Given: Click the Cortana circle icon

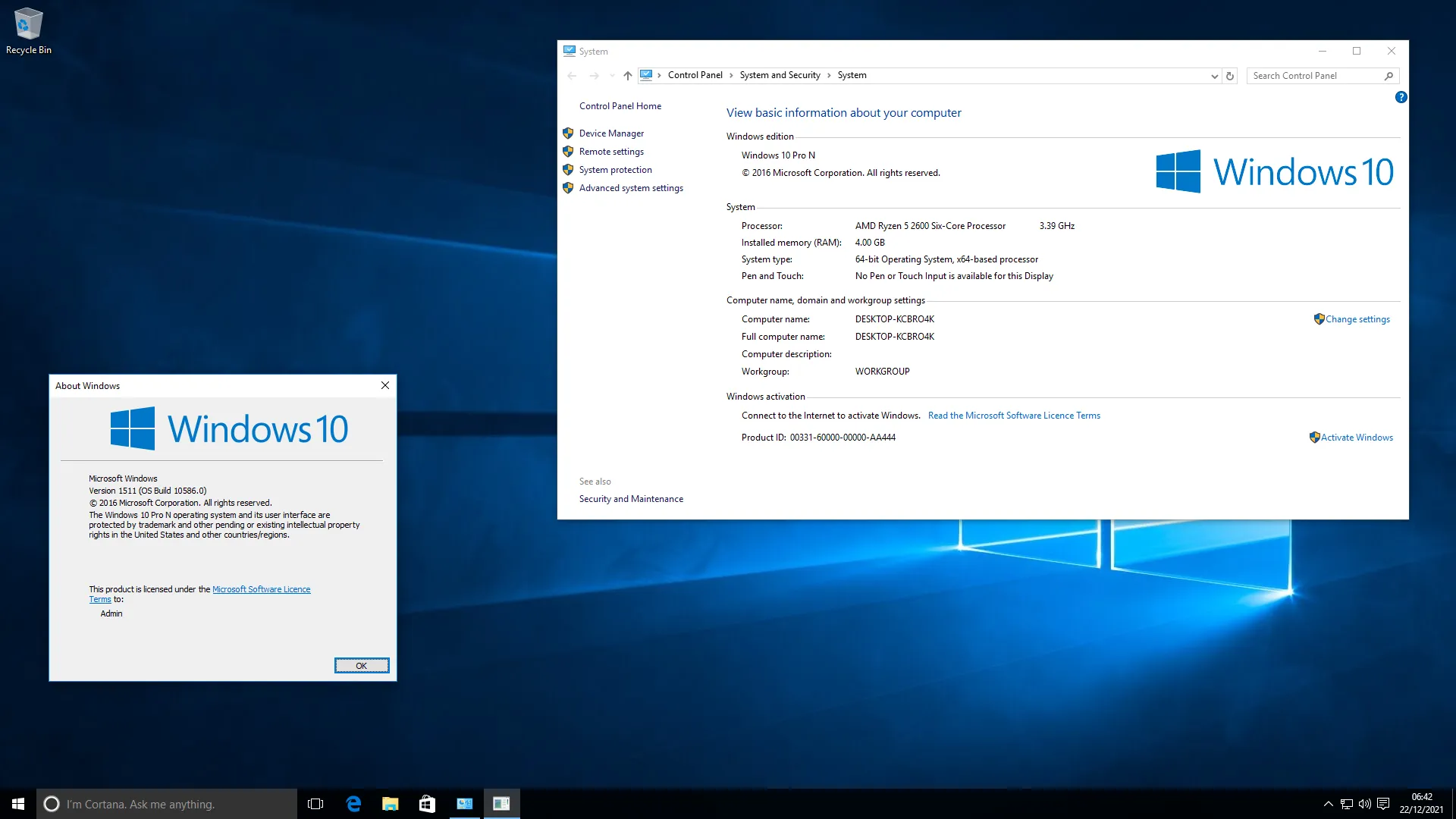Looking at the screenshot, I should click(52, 804).
